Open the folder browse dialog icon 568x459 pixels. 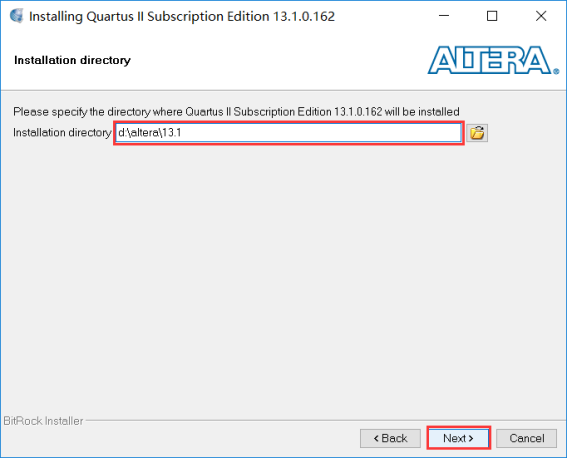click(x=477, y=133)
